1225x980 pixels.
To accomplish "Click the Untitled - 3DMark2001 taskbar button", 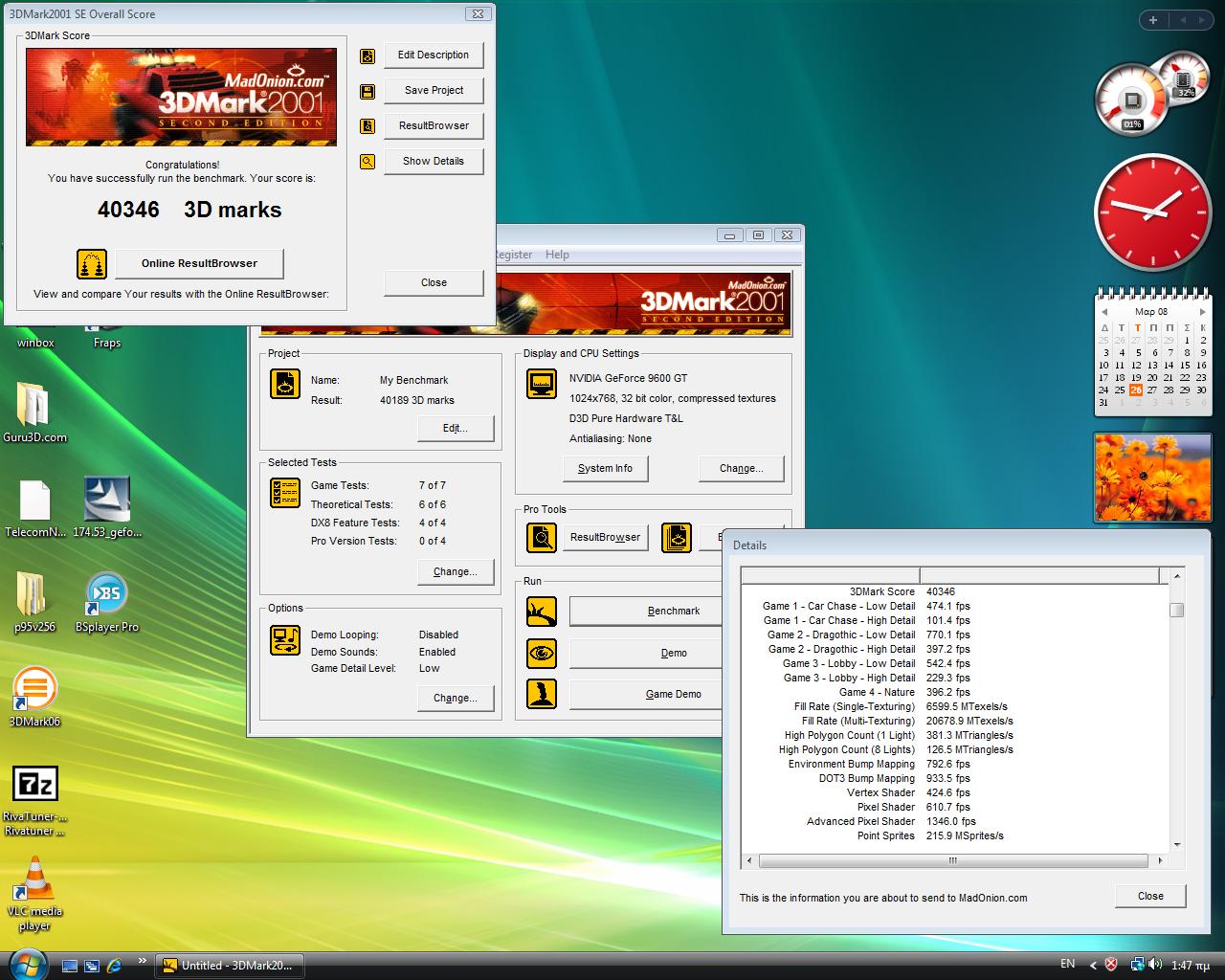I will tap(230, 966).
